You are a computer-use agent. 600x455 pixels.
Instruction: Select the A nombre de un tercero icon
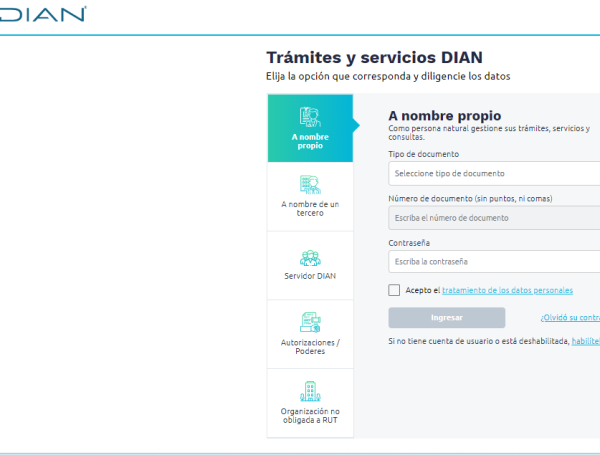[x=310, y=184]
